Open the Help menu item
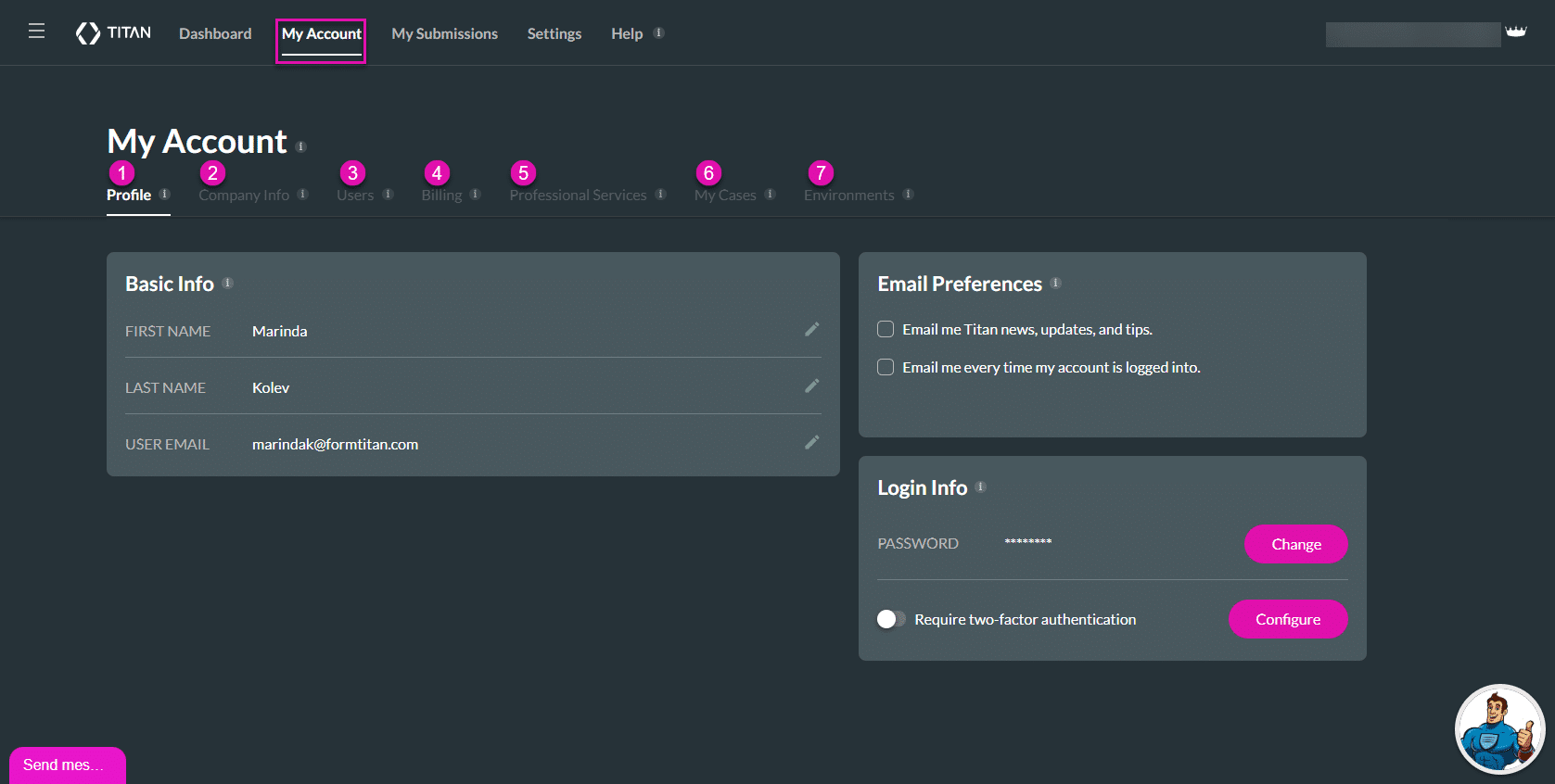This screenshot has height=784, width=1555. pyautogui.click(x=627, y=33)
